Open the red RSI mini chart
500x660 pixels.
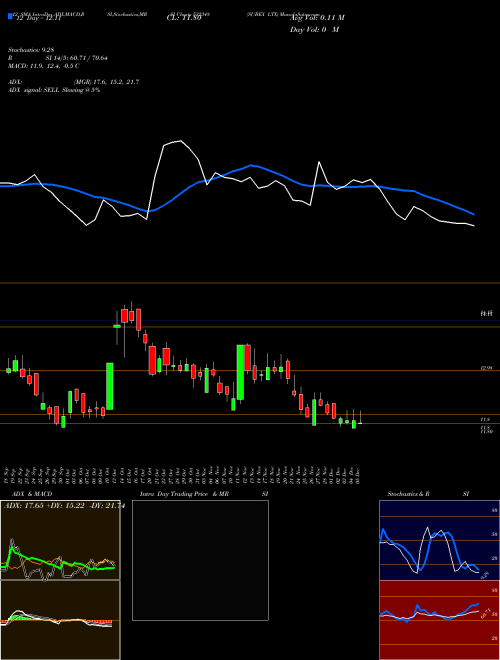point(439,620)
